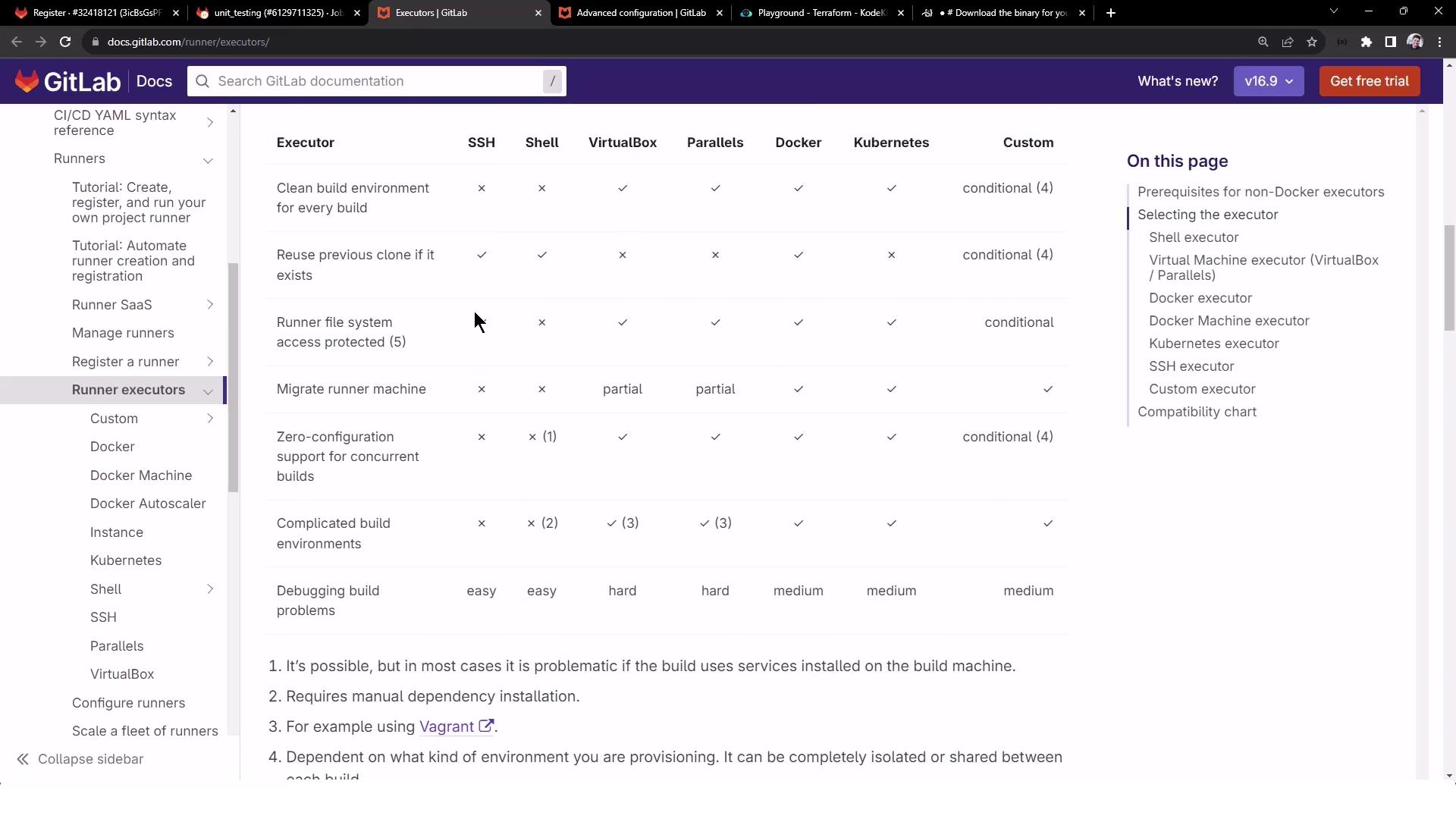Open VirtualBox sidebar page
The width and height of the screenshot is (1456, 819).
(122, 674)
